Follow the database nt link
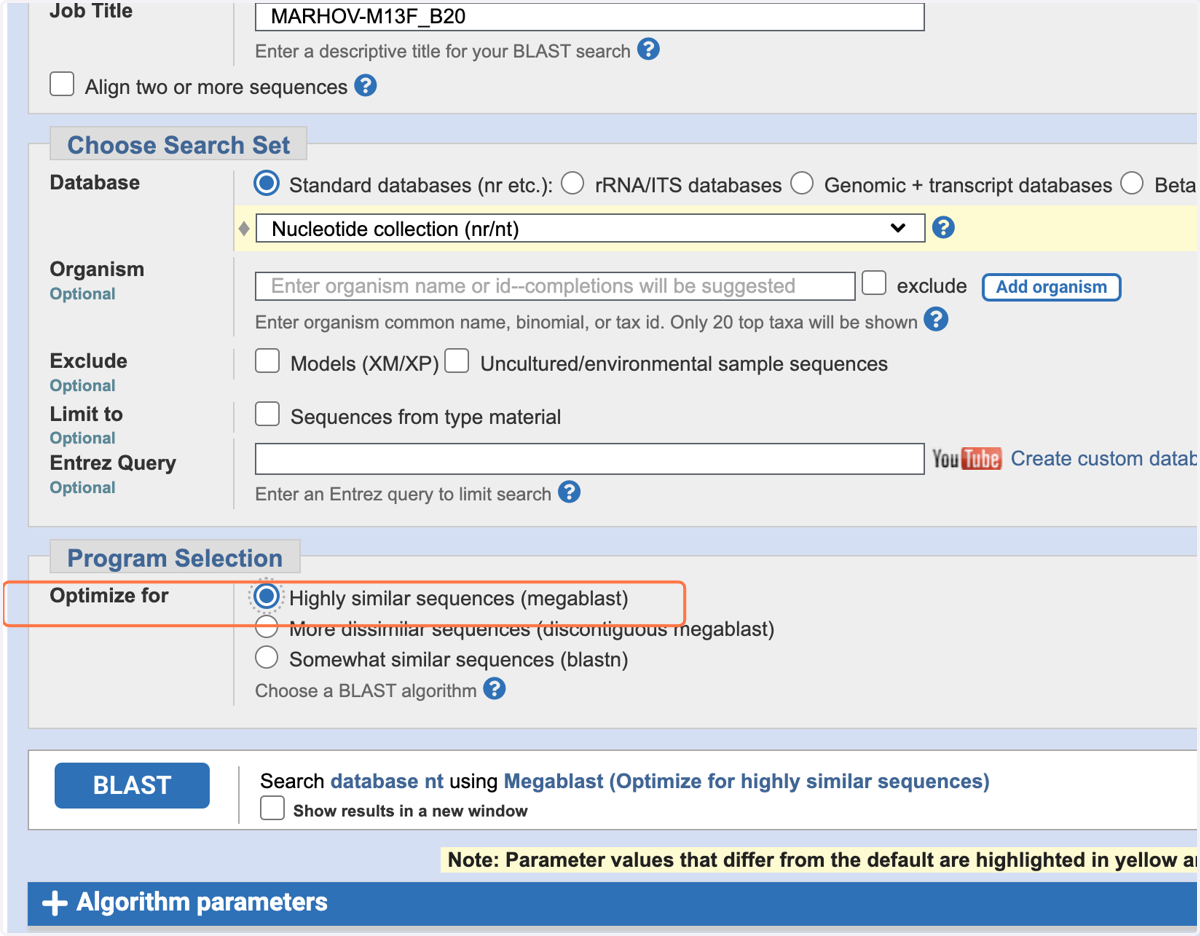The width and height of the screenshot is (1200, 936). (387, 781)
